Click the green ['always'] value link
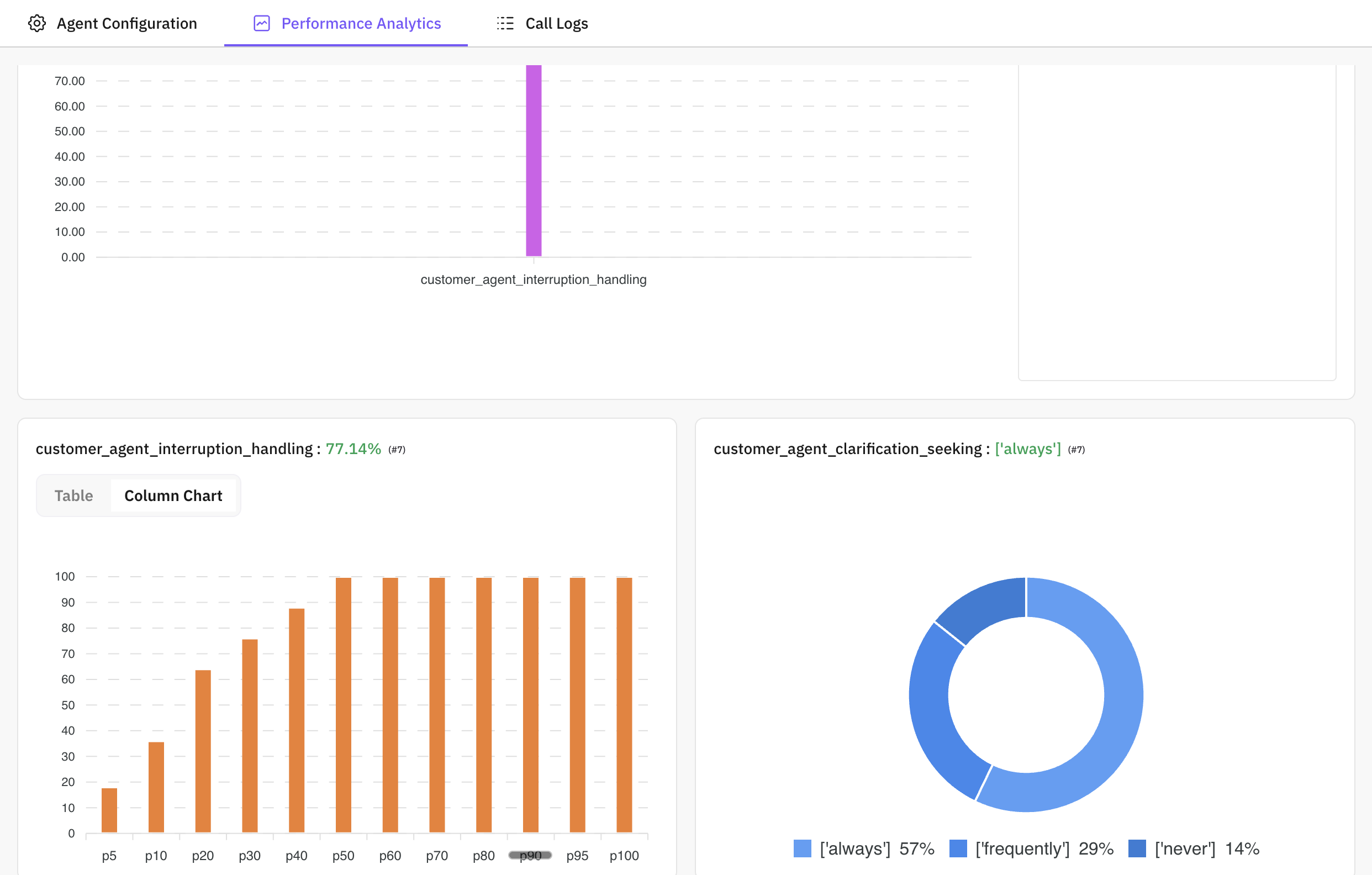This screenshot has height=875, width=1372. click(x=1027, y=449)
